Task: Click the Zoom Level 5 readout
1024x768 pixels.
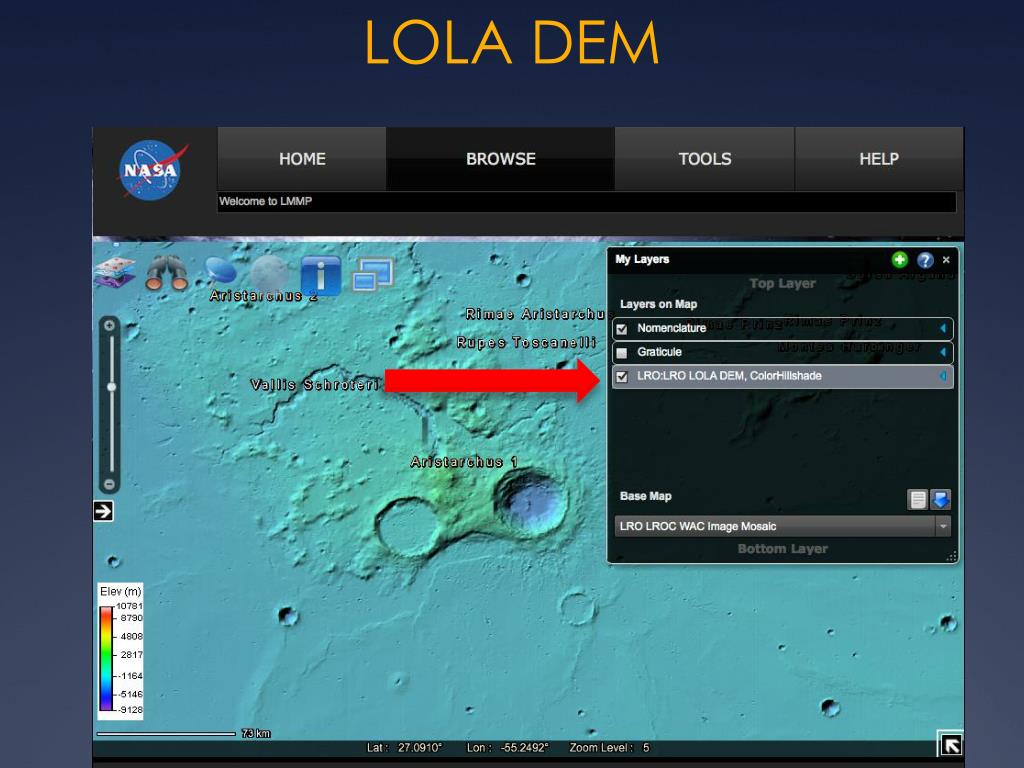Action: 609,748
